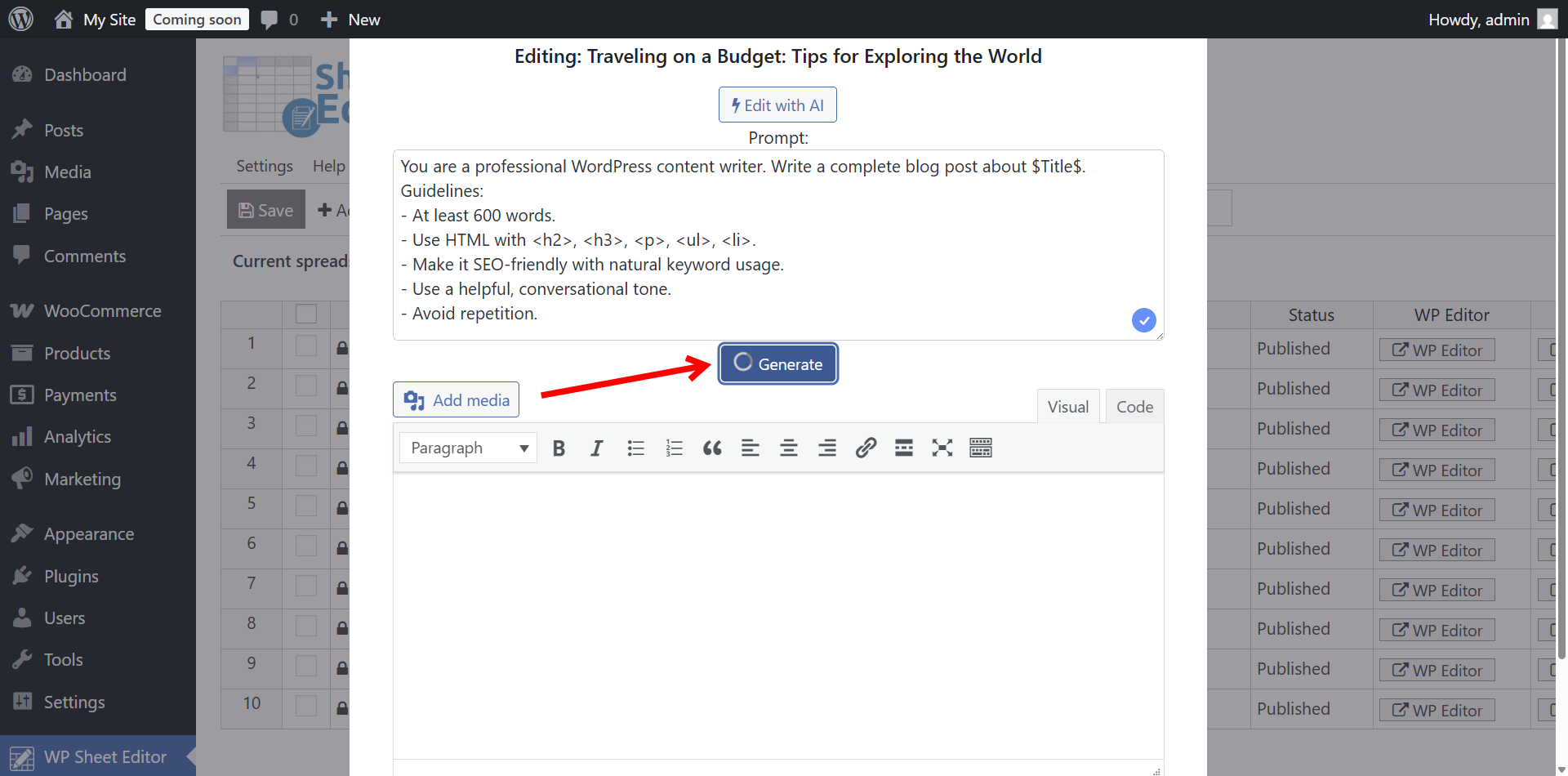Toggle checkbox for row 1
Viewport: 1568px width, 776px height.
coord(306,346)
